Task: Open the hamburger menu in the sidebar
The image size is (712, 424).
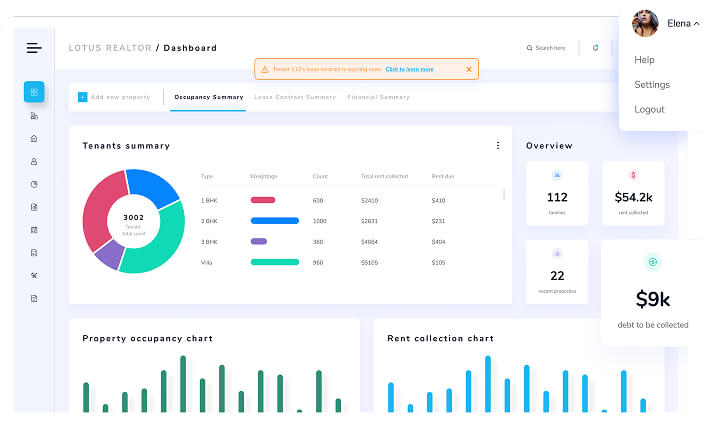Action: [34, 48]
